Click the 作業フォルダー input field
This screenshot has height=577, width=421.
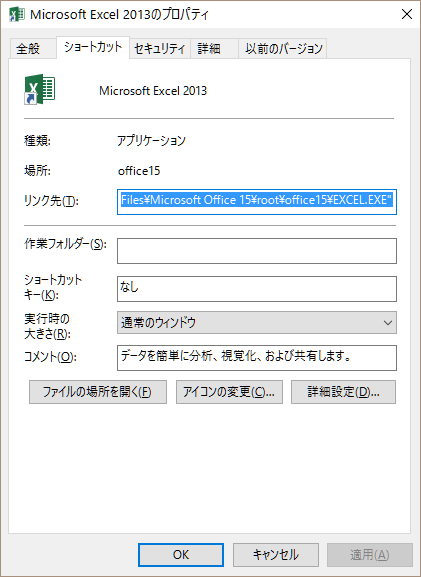257,251
